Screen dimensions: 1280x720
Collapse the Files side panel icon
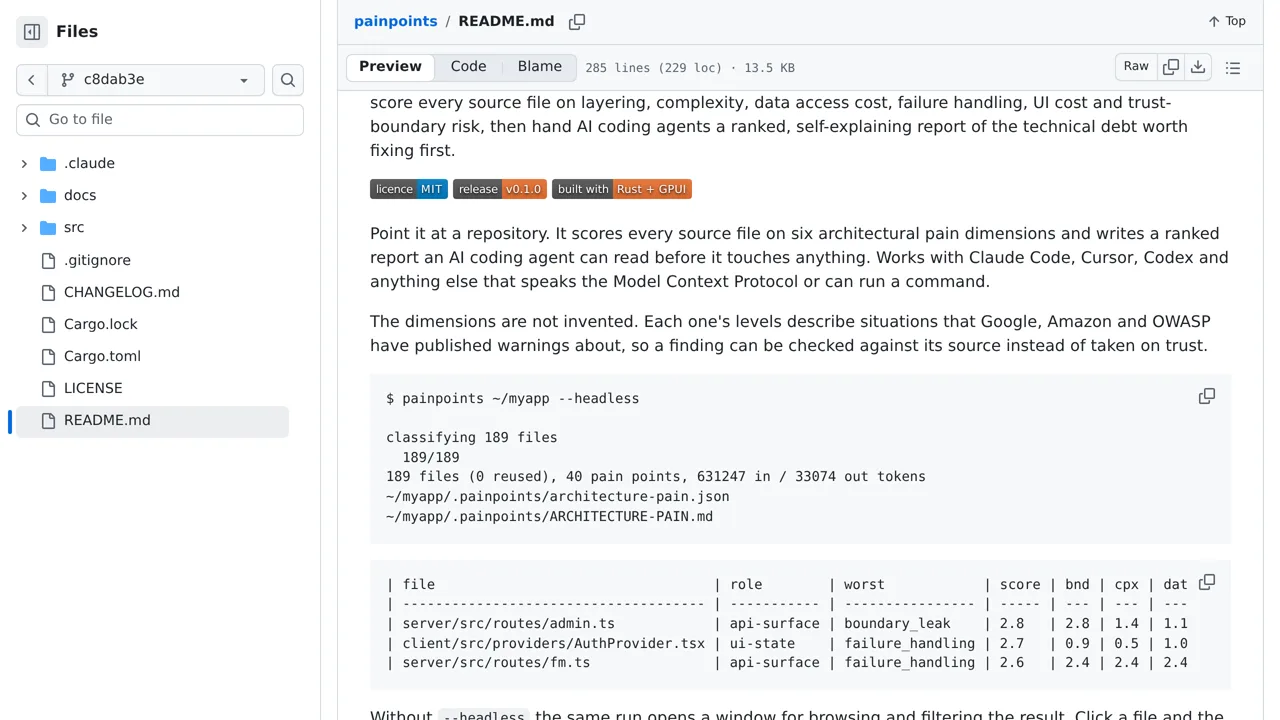(32, 32)
